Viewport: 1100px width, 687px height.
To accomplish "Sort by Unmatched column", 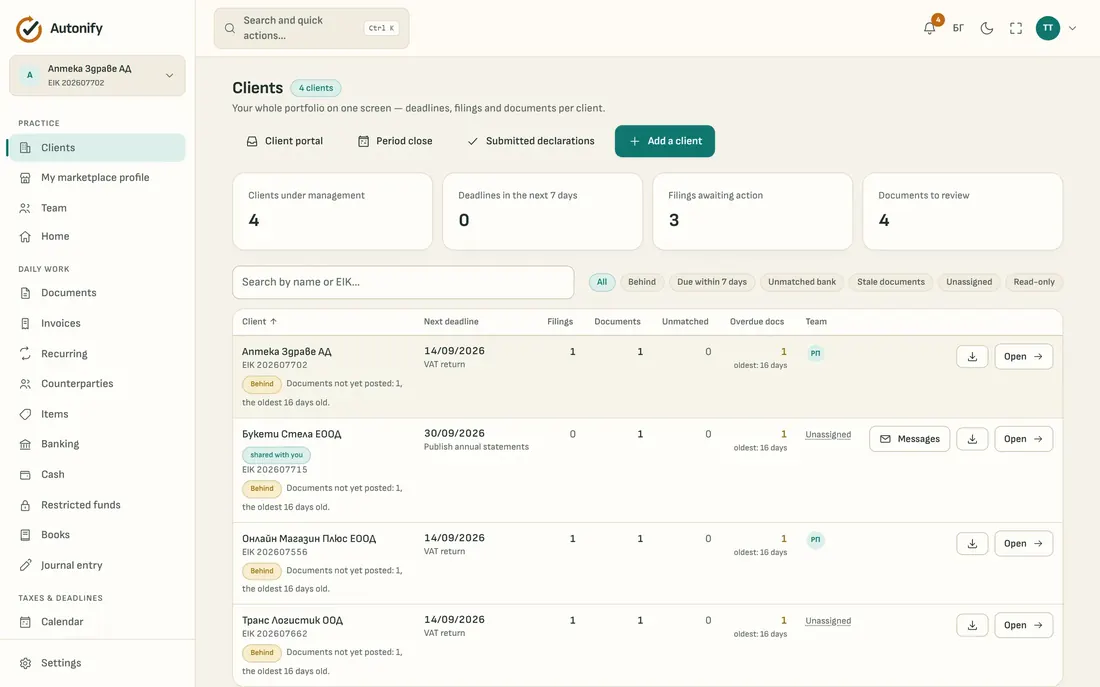I will [685, 321].
